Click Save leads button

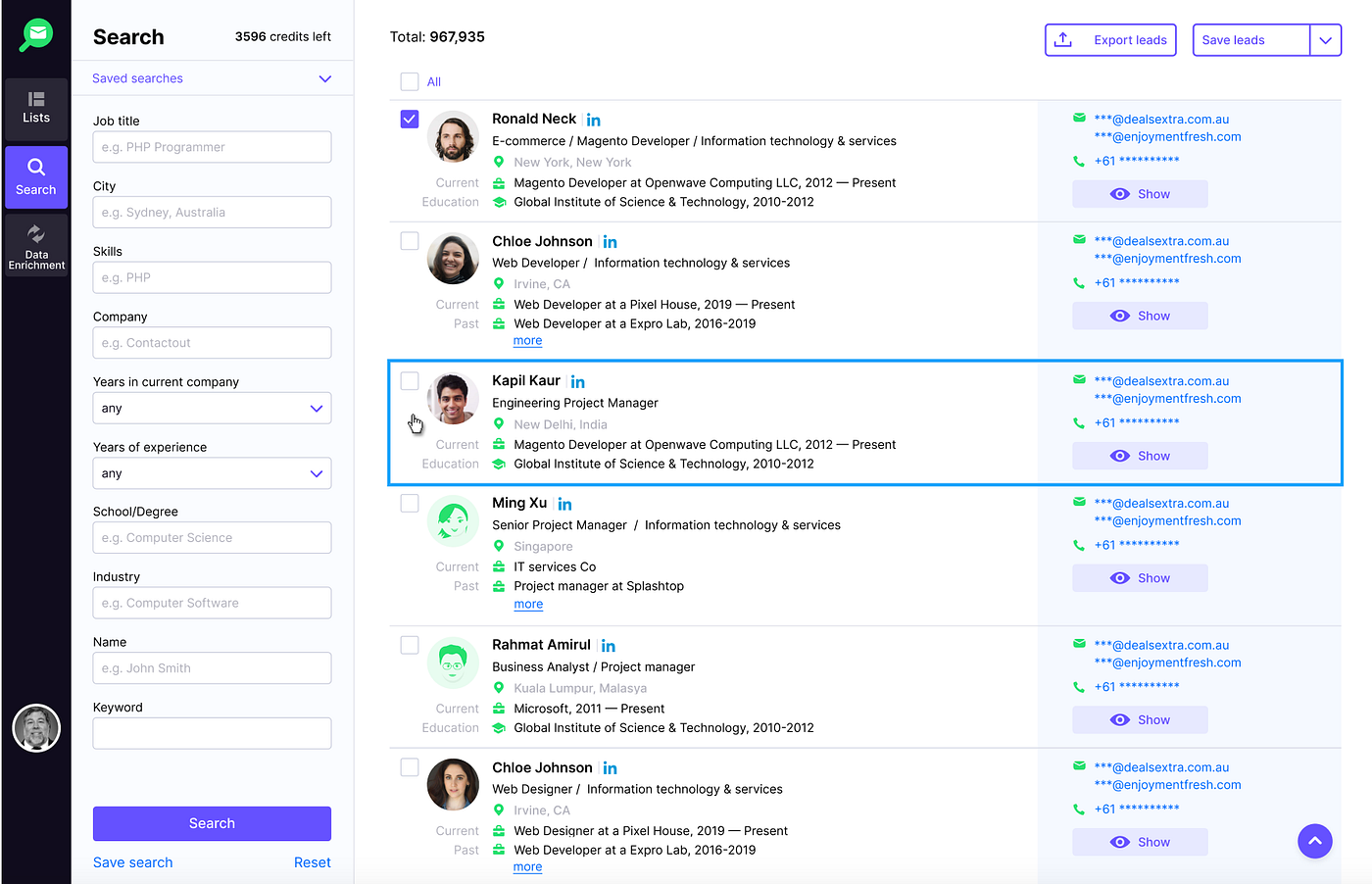1251,40
